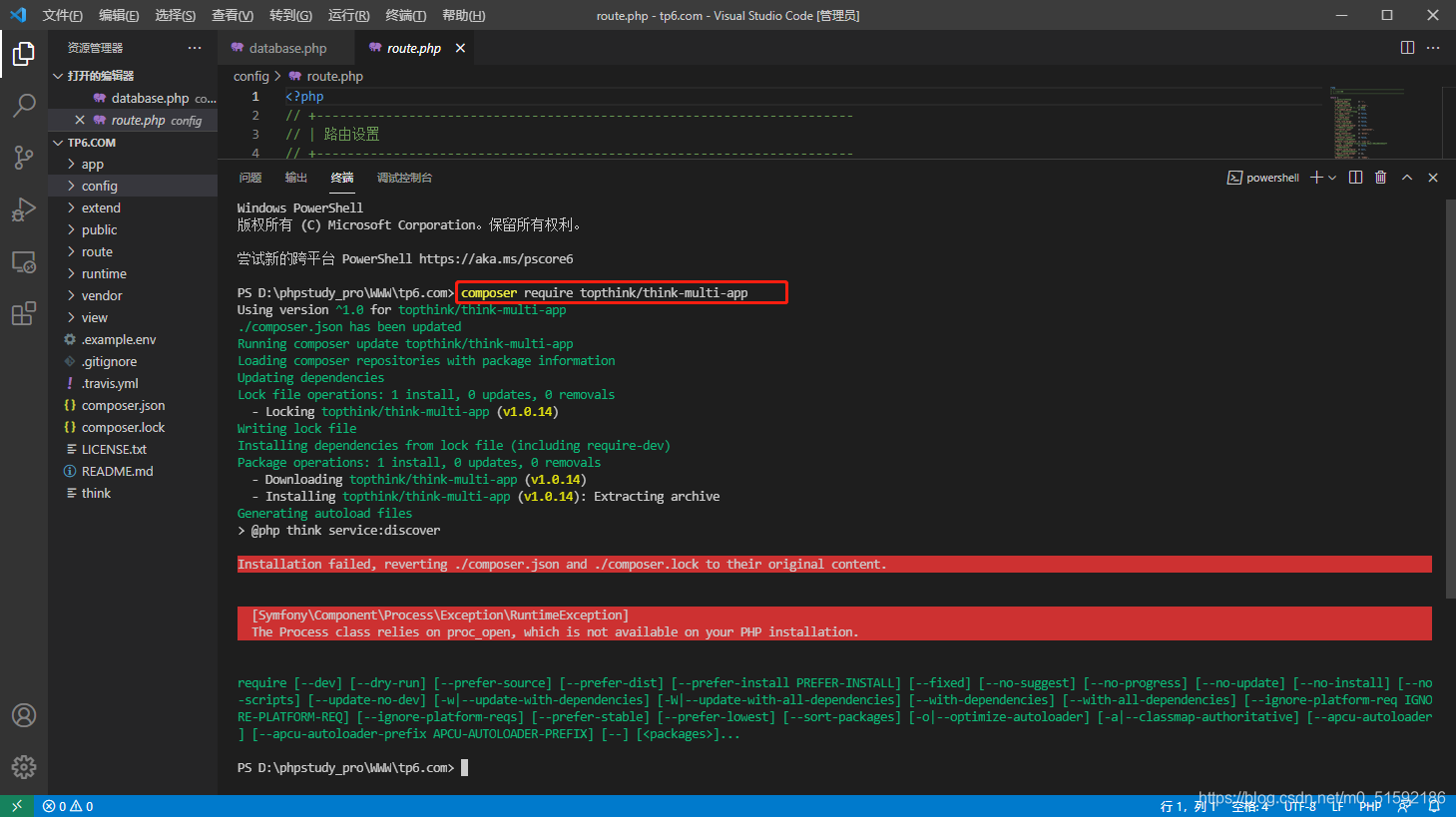
Task: Switch to the Output (输出) panel tab
Action: (x=296, y=178)
